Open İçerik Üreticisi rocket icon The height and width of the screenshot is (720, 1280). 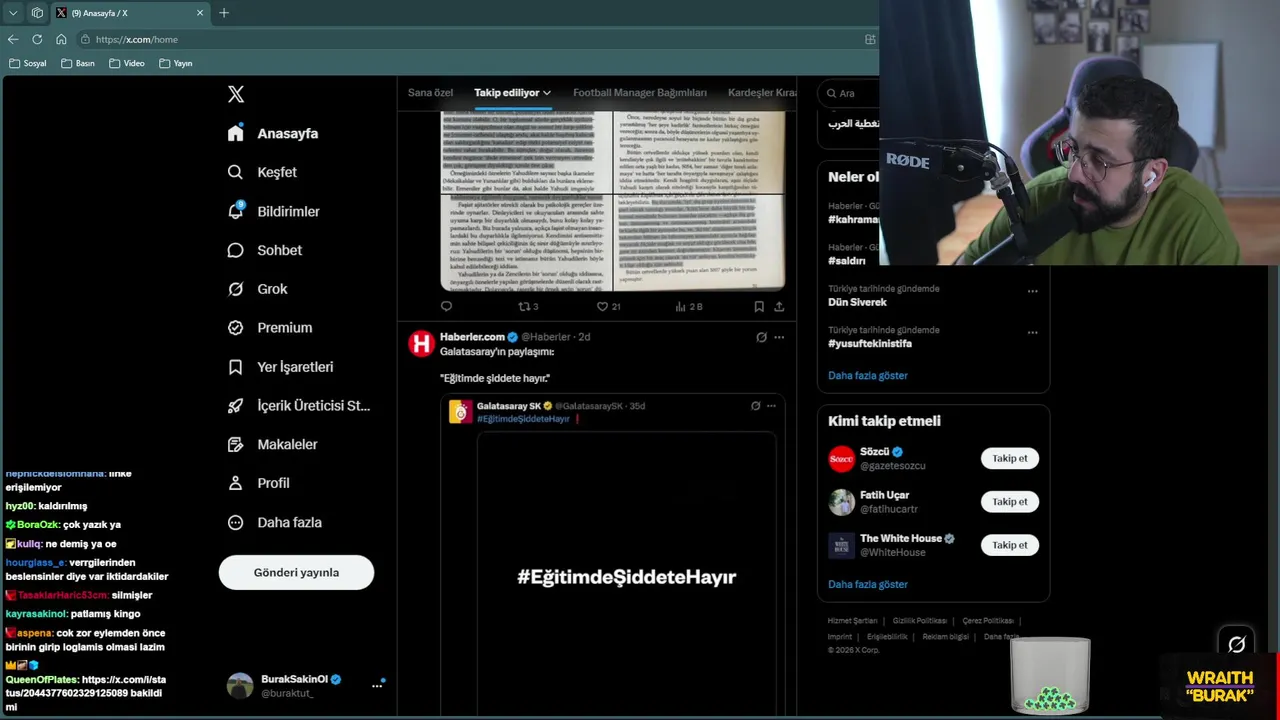236,405
